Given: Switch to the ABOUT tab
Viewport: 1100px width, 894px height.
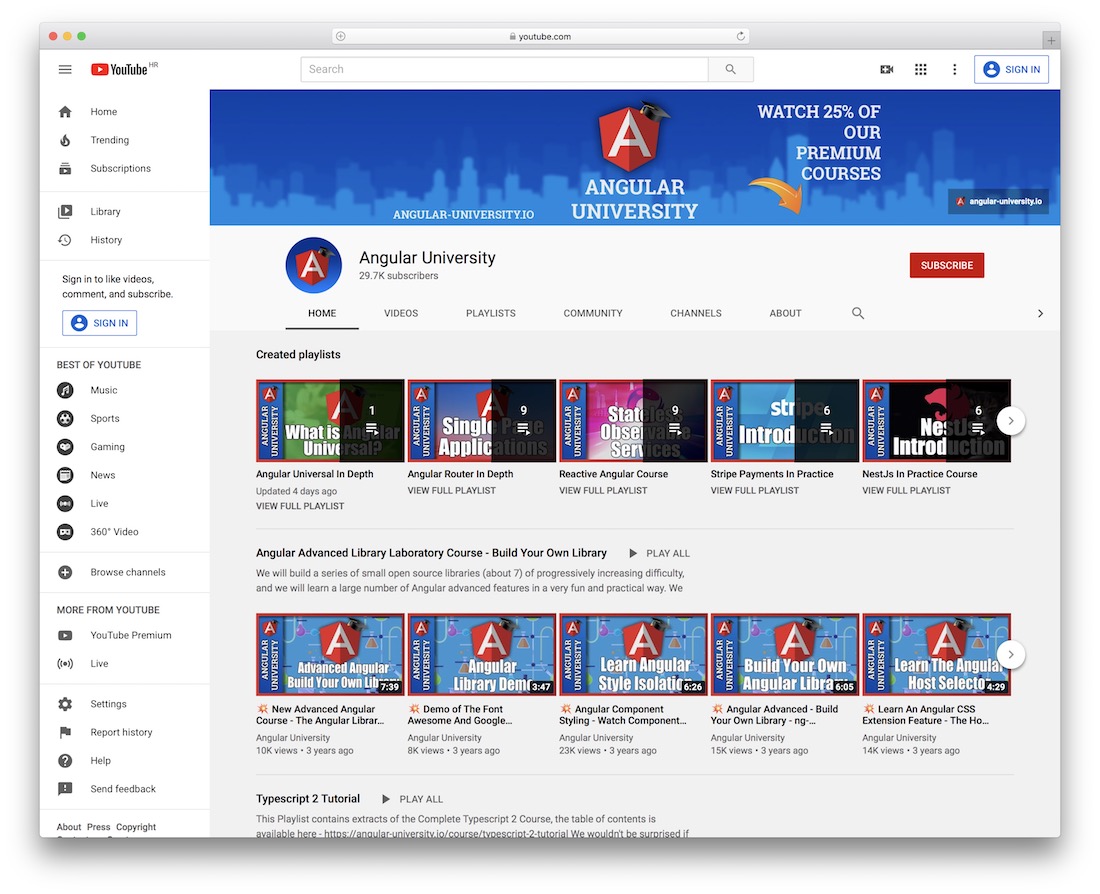Looking at the screenshot, I should pyautogui.click(x=785, y=313).
